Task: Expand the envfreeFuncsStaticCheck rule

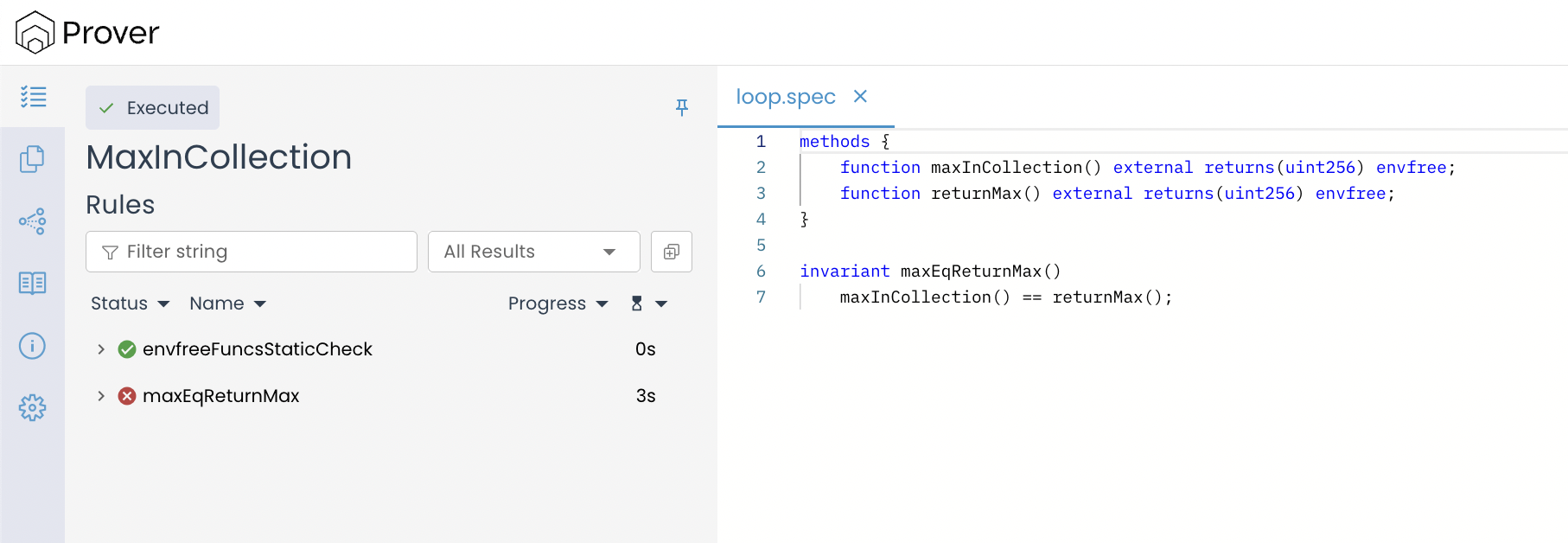Action: (x=101, y=349)
